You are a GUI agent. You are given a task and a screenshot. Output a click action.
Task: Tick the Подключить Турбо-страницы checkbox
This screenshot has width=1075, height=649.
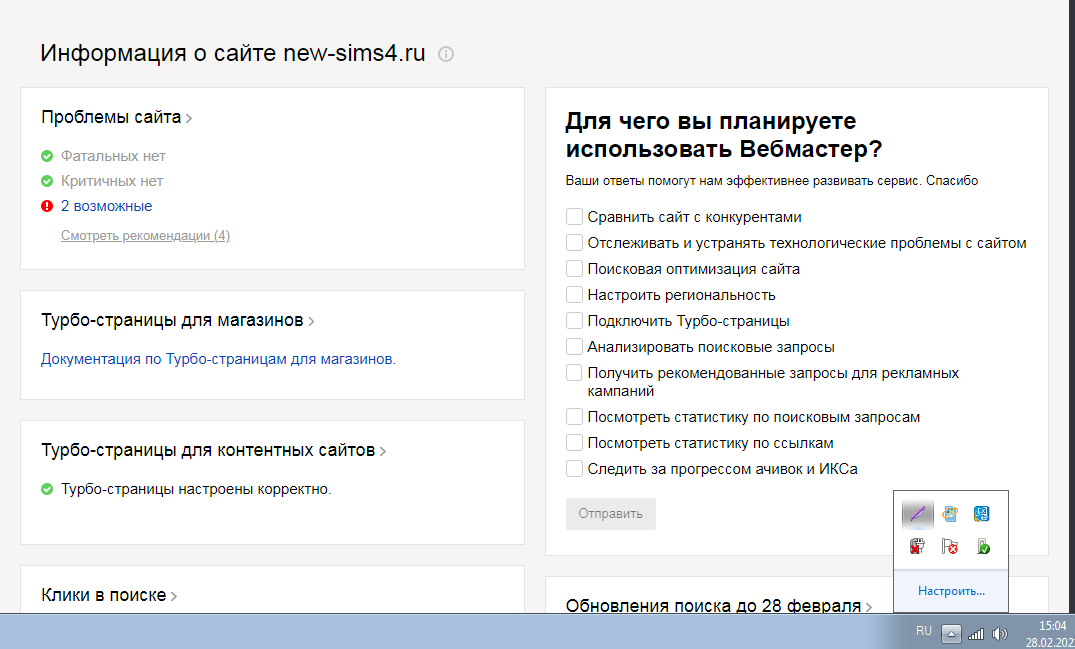[574, 320]
